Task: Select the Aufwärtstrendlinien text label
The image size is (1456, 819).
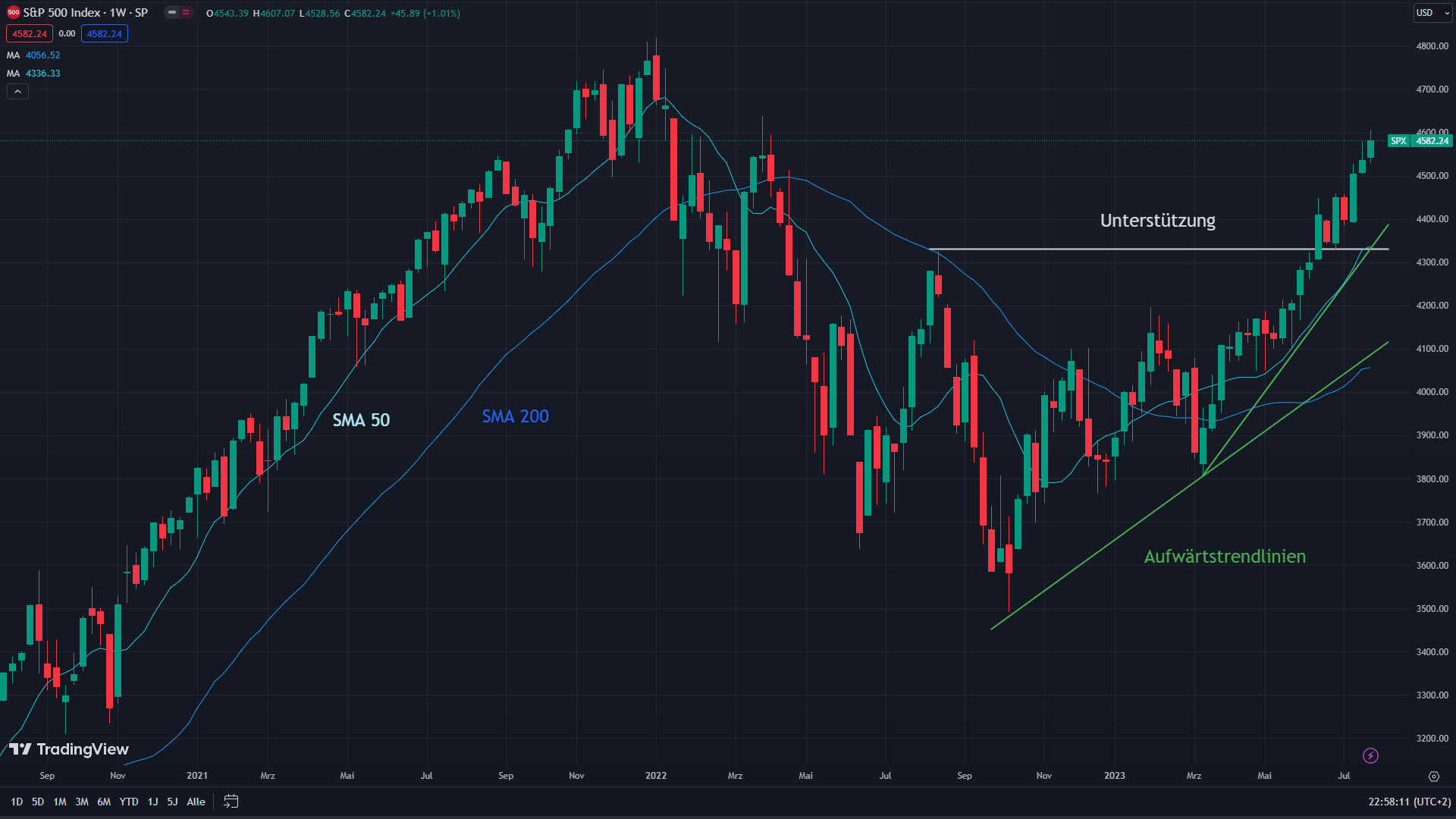Action: pyautogui.click(x=1225, y=557)
